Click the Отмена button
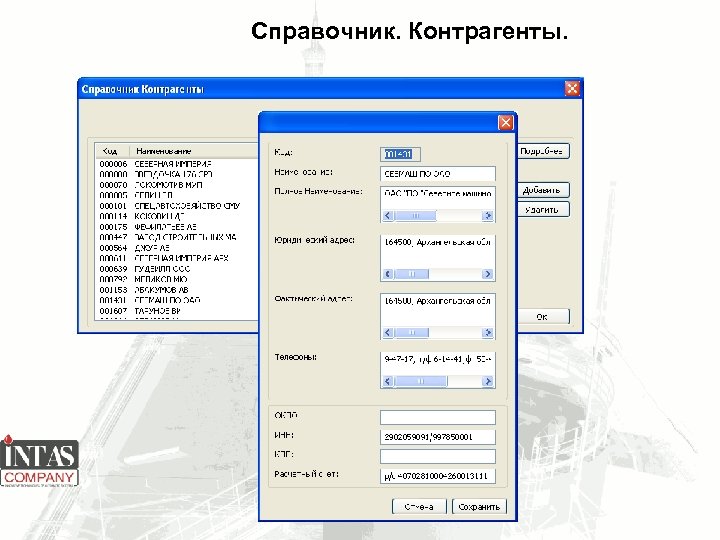 419,506
